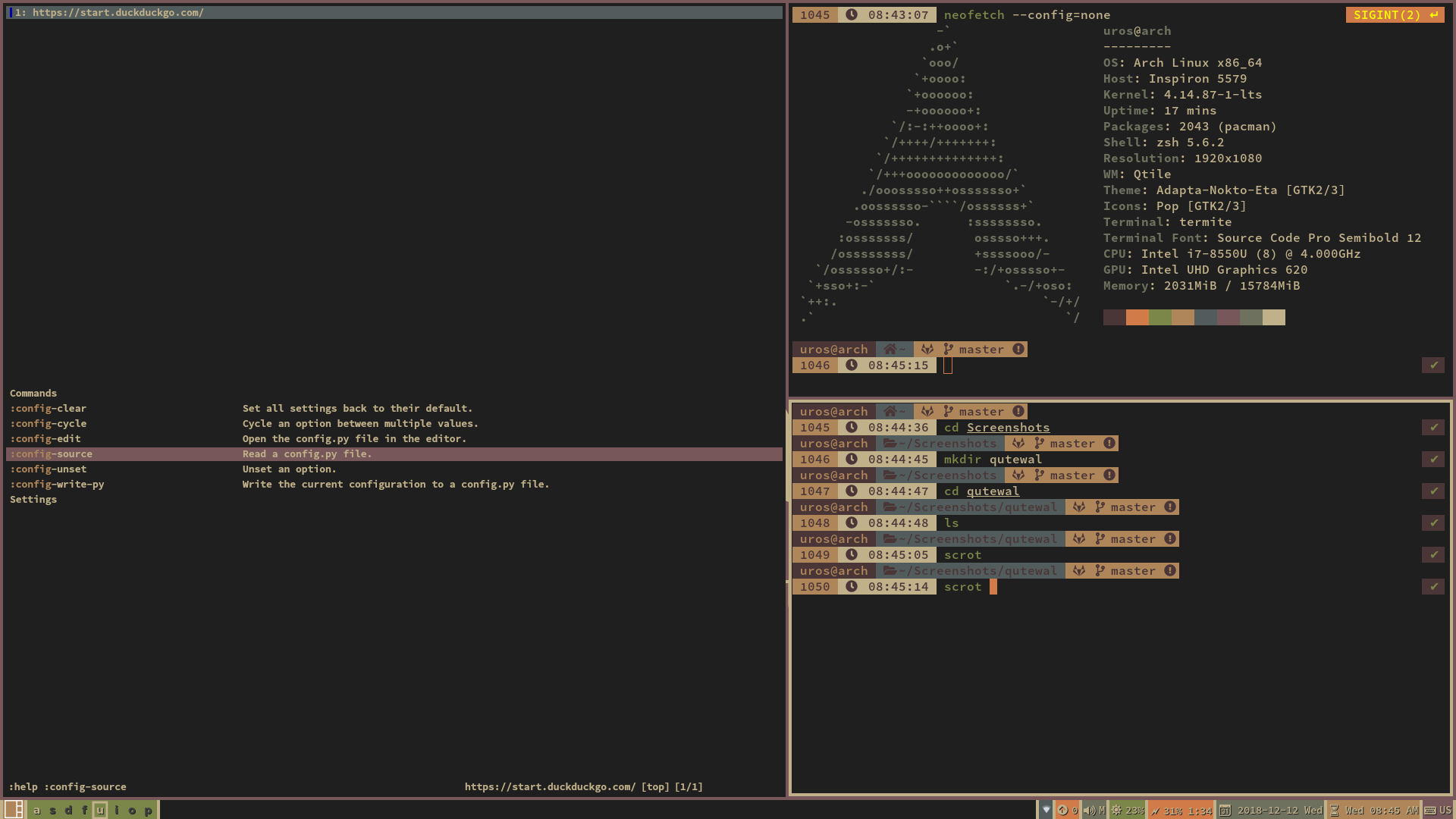
Task: Click home icon in top terminal prompt
Action: [890, 349]
